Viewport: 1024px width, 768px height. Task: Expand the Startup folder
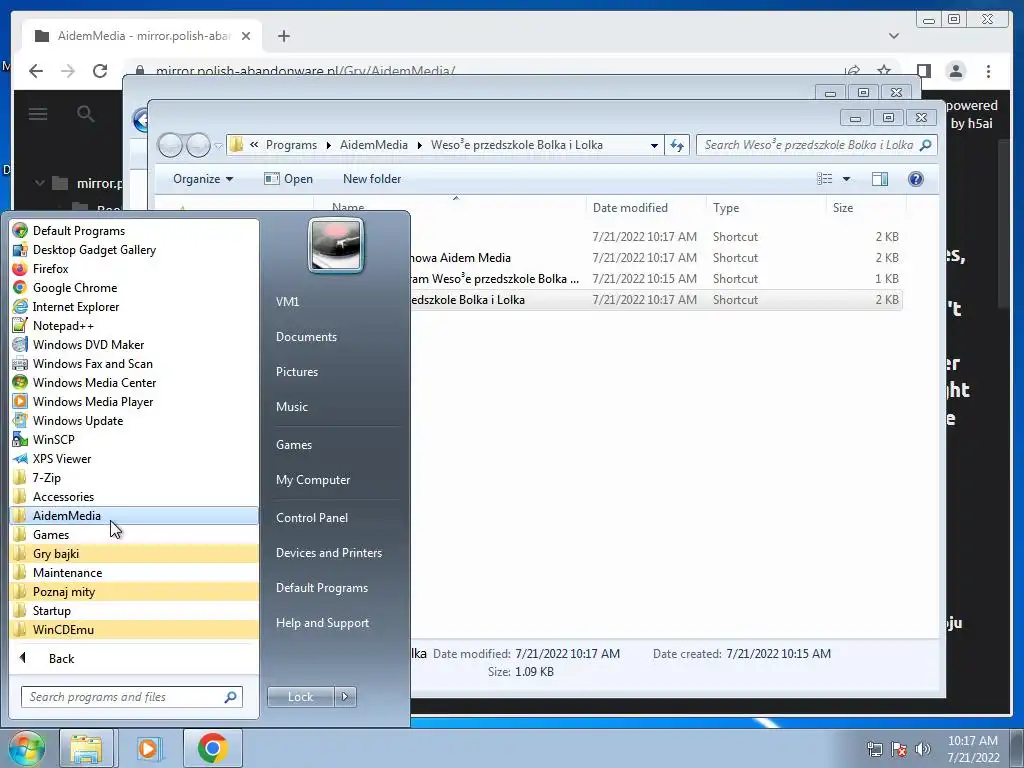point(134,610)
